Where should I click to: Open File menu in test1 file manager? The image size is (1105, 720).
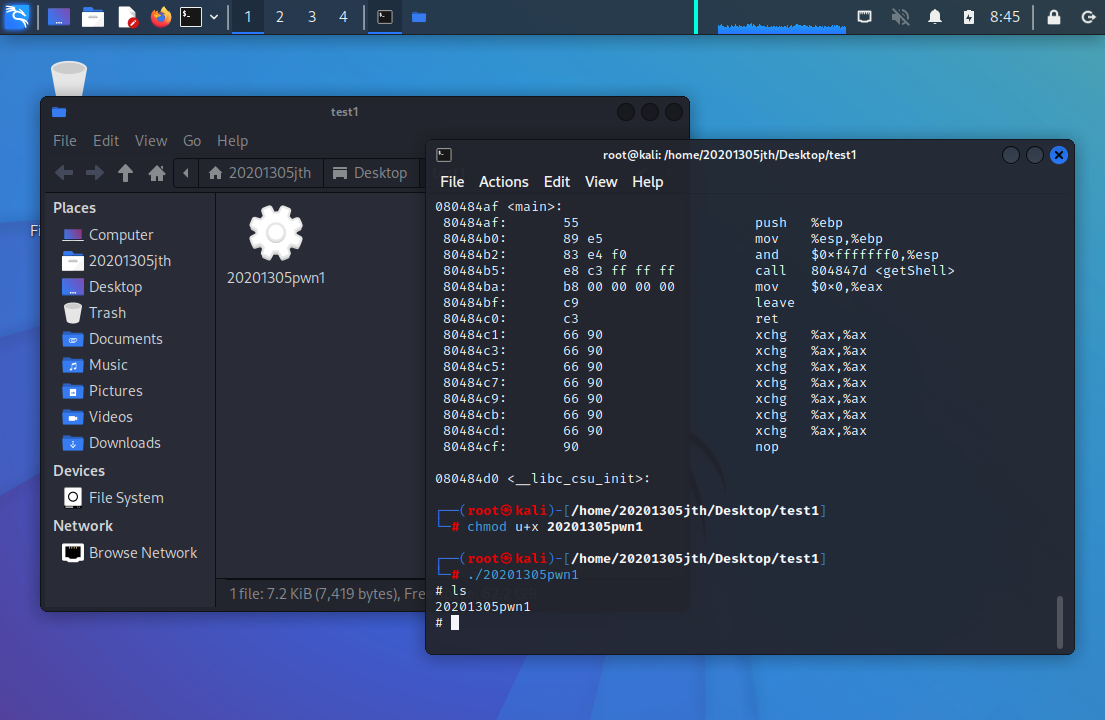pos(65,141)
